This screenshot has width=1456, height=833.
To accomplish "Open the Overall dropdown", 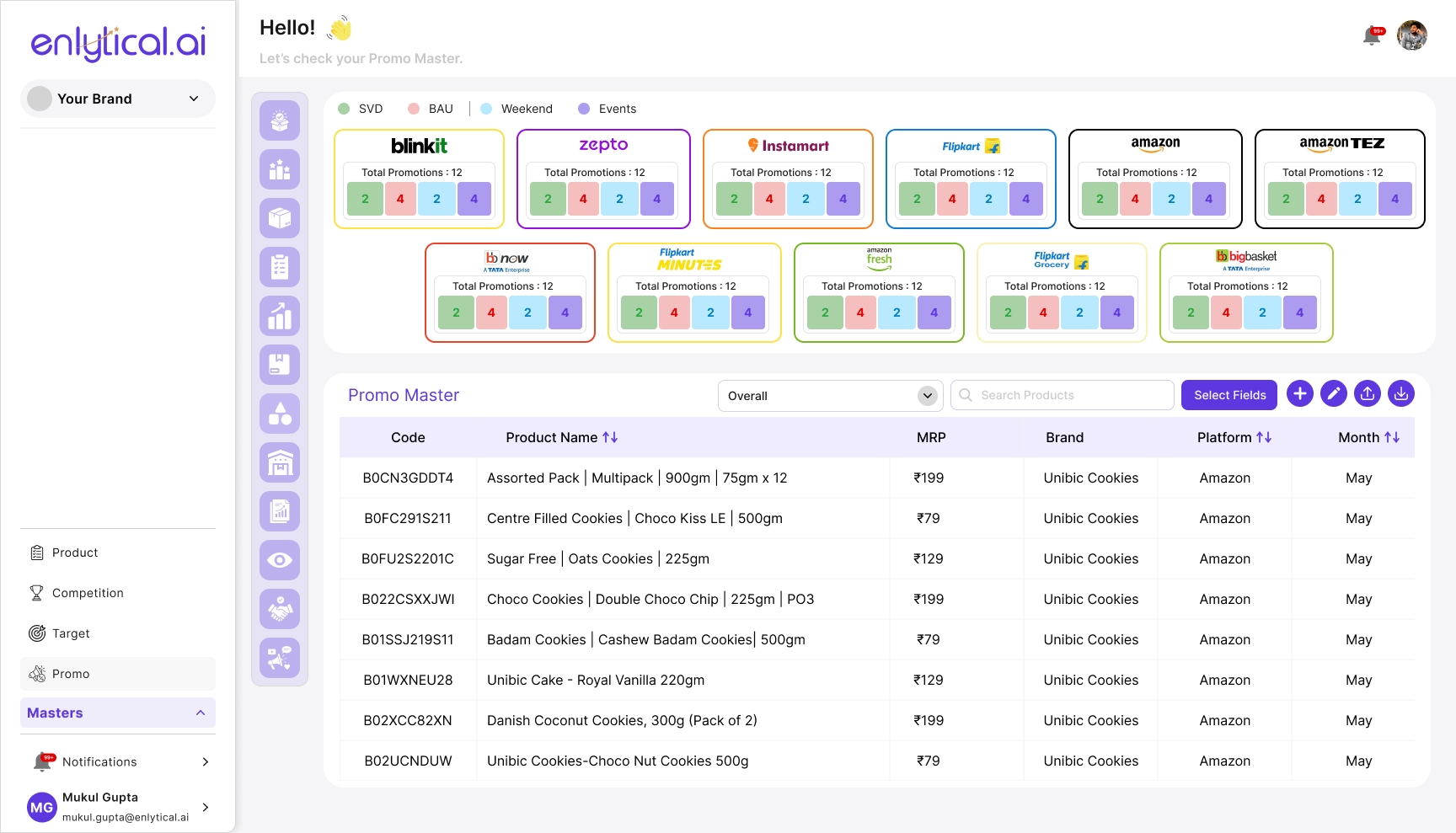I will [830, 396].
